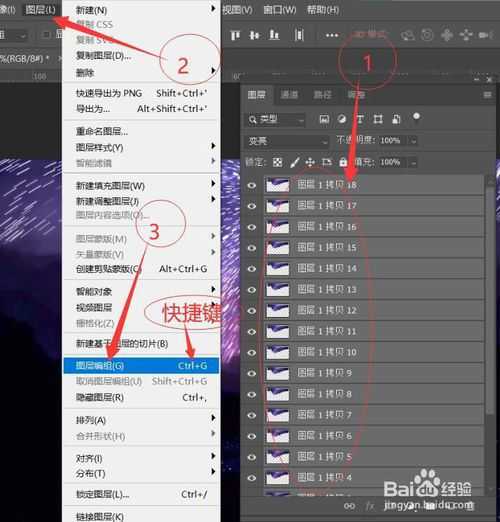The image size is (500, 522).
Task: Hide layer 图层 1 拷贝 13
Action: click(252, 290)
